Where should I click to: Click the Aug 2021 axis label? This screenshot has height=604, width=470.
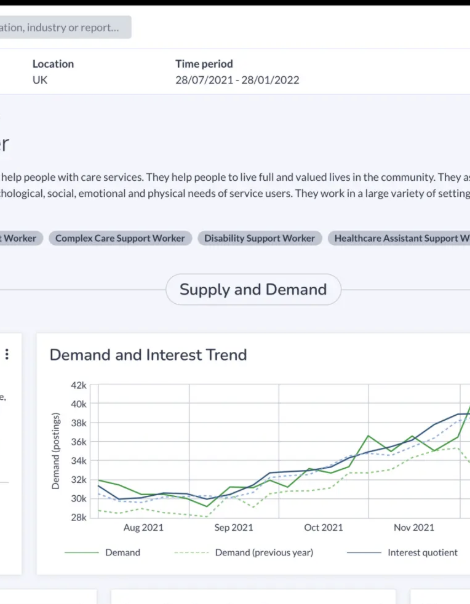pyautogui.click(x=143, y=527)
